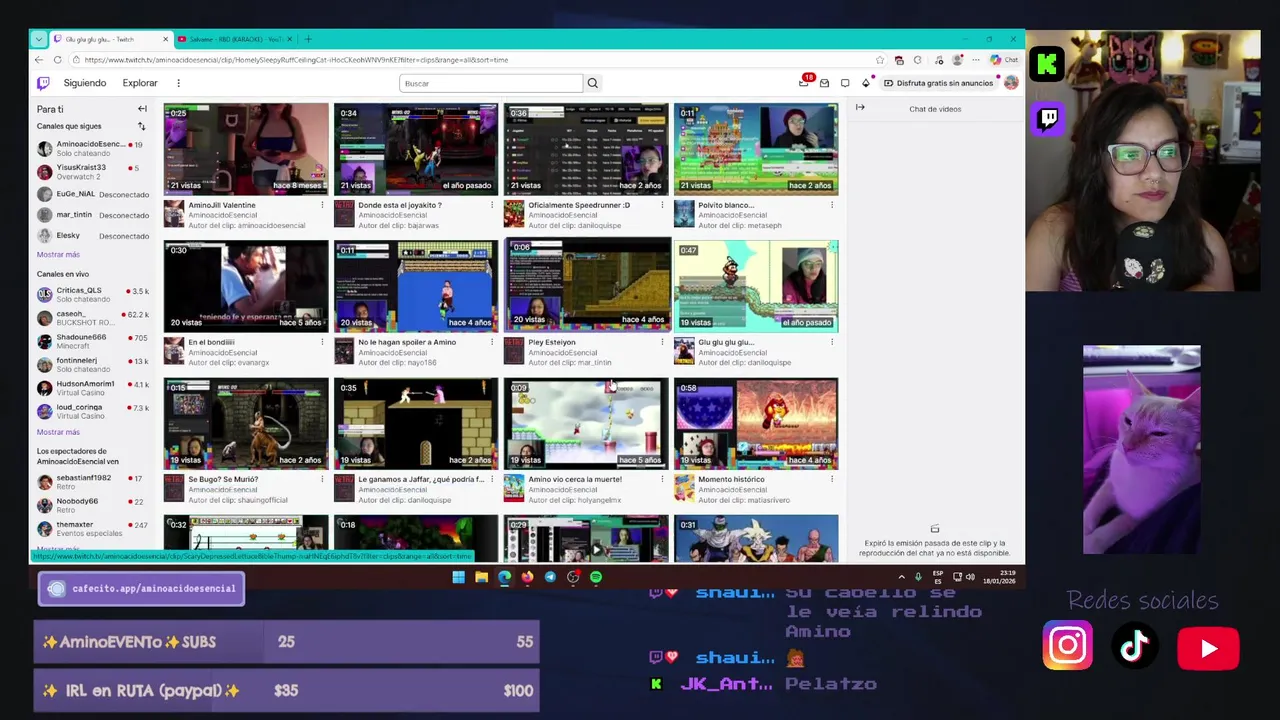1280x720 pixels.
Task: Open the Bits crown icon
Action: coord(866,83)
